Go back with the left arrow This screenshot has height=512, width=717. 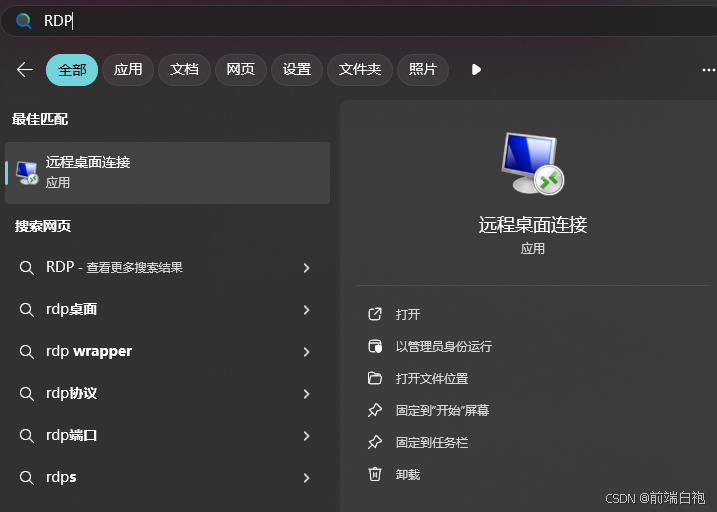(25, 70)
